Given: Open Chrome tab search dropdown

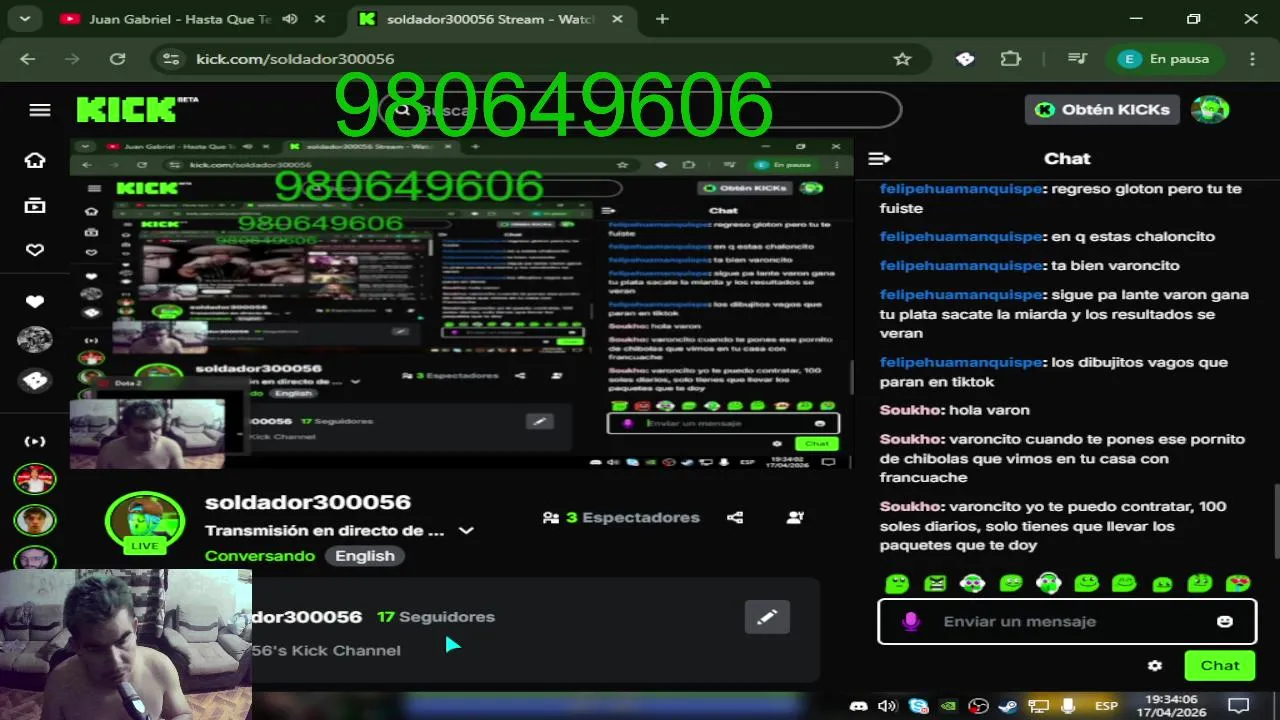Looking at the screenshot, I should point(24,19).
